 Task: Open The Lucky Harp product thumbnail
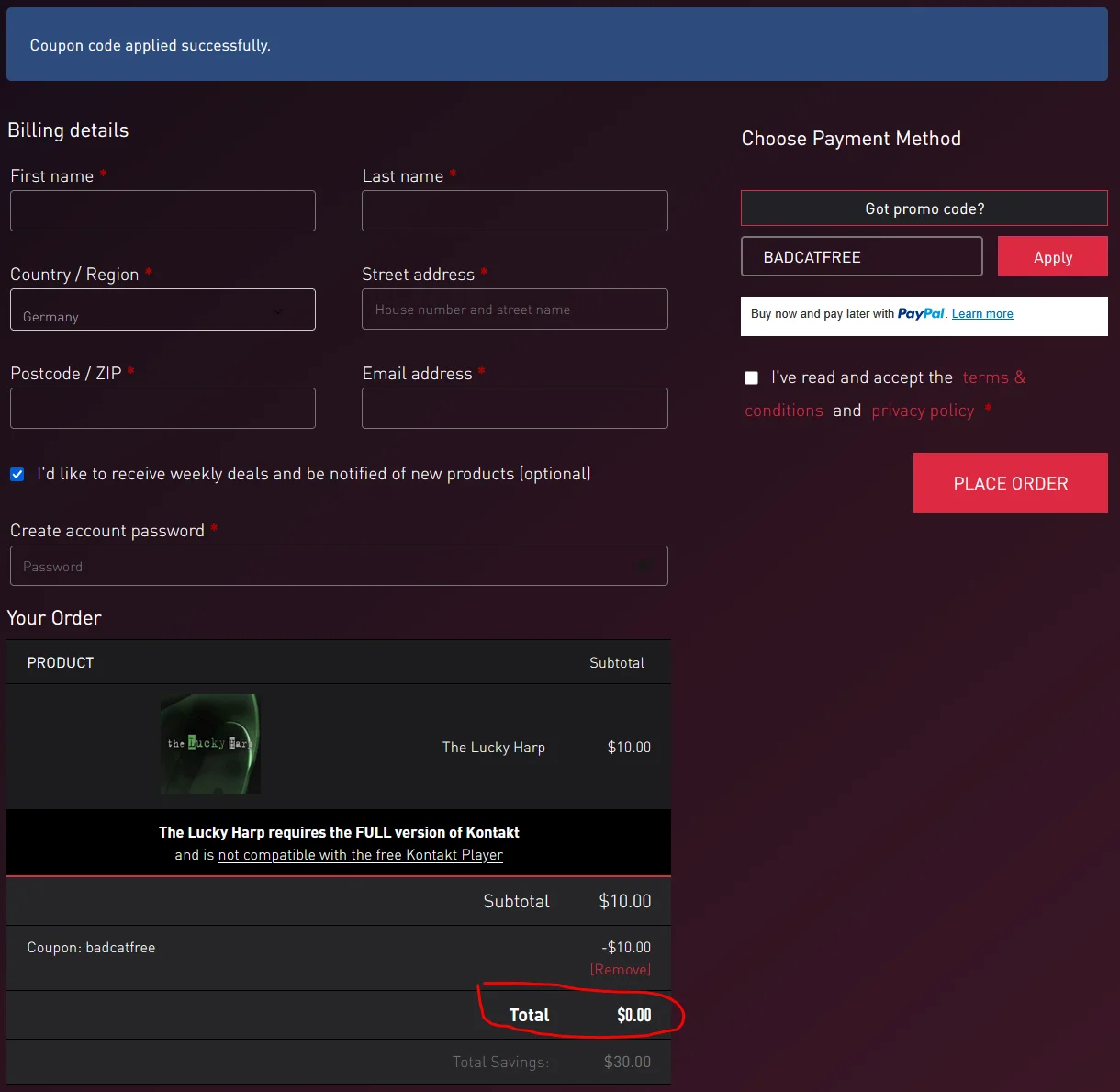[x=210, y=745]
